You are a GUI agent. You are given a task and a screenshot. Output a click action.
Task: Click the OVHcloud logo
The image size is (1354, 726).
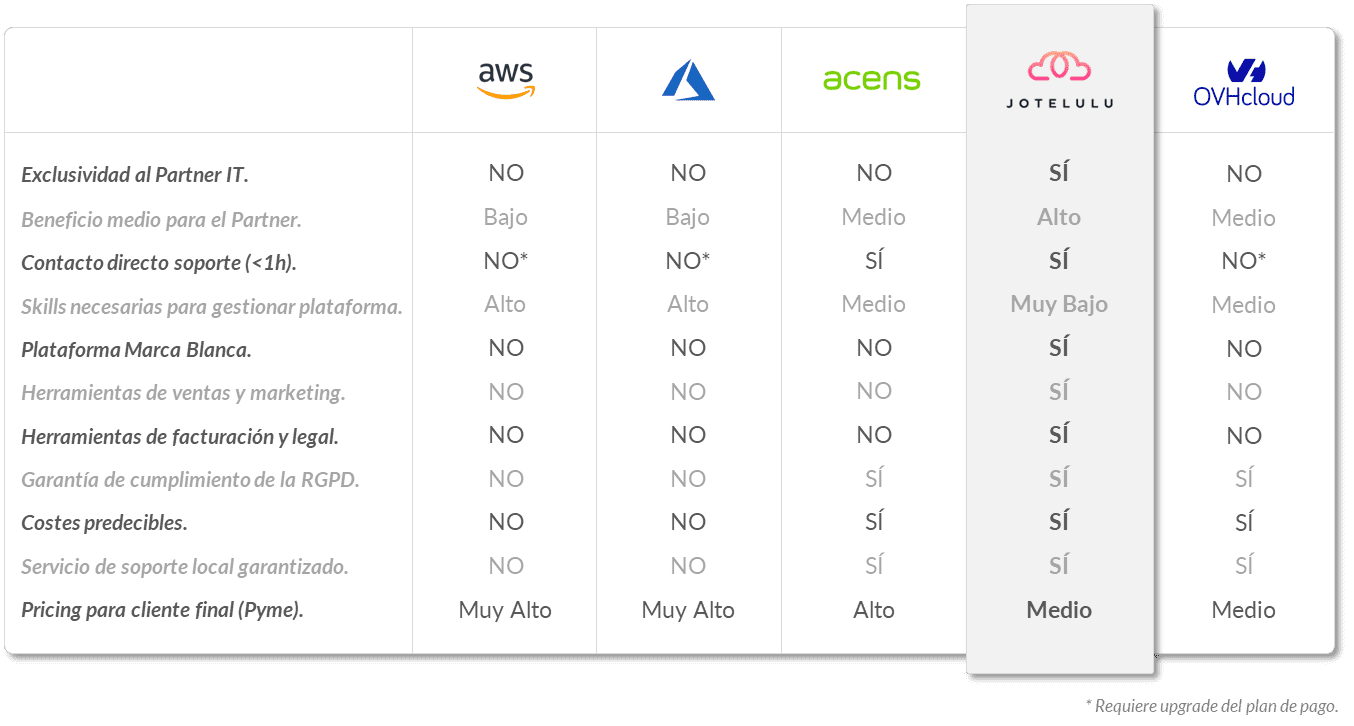[1244, 83]
